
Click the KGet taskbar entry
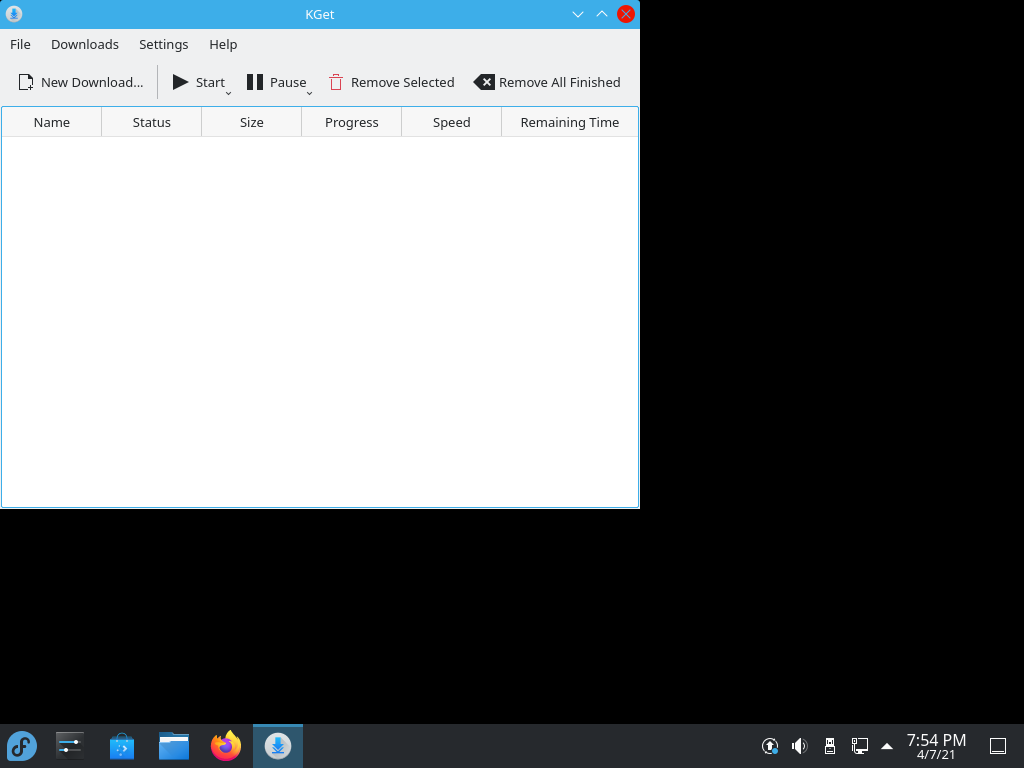tap(278, 746)
